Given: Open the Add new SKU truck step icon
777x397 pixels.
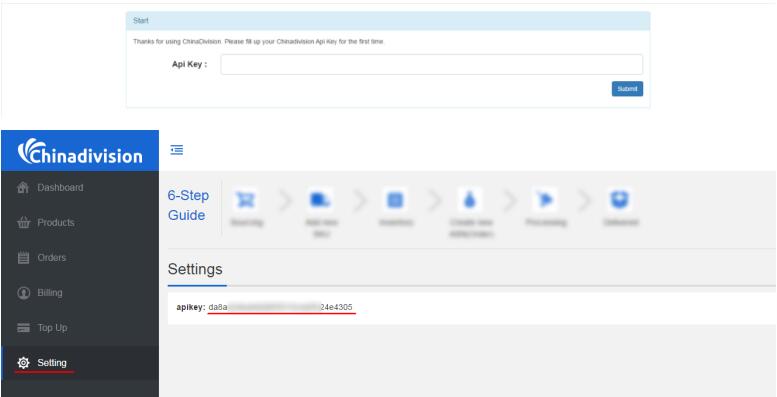Looking at the screenshot, I should 320,200.
